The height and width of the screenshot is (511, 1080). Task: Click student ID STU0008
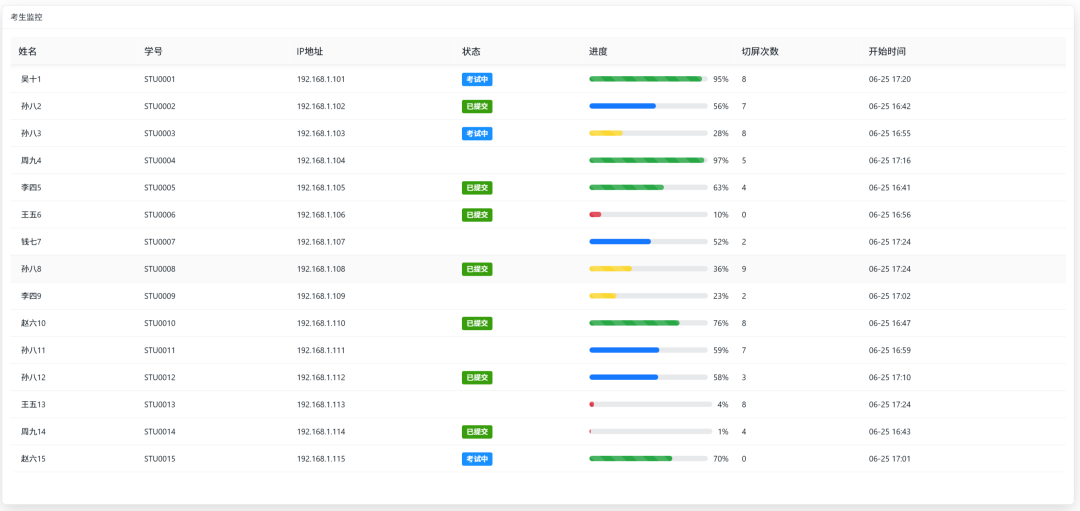click(160, 269)
